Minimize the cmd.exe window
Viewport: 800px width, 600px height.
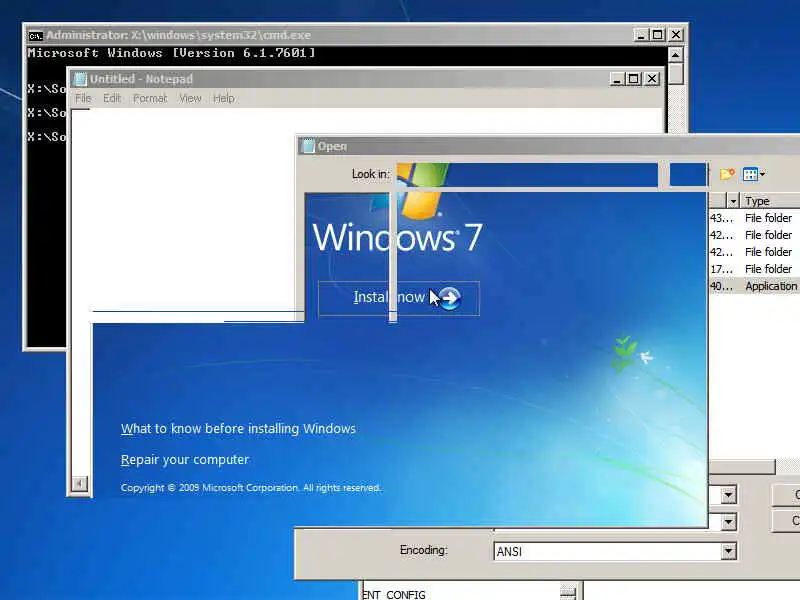tap(641, 35)
